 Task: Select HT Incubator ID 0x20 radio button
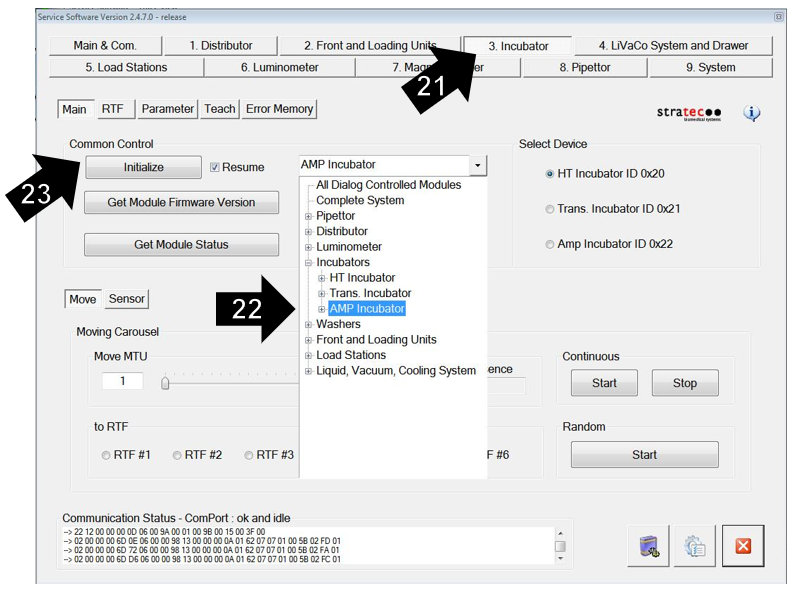tap(550, 174)
